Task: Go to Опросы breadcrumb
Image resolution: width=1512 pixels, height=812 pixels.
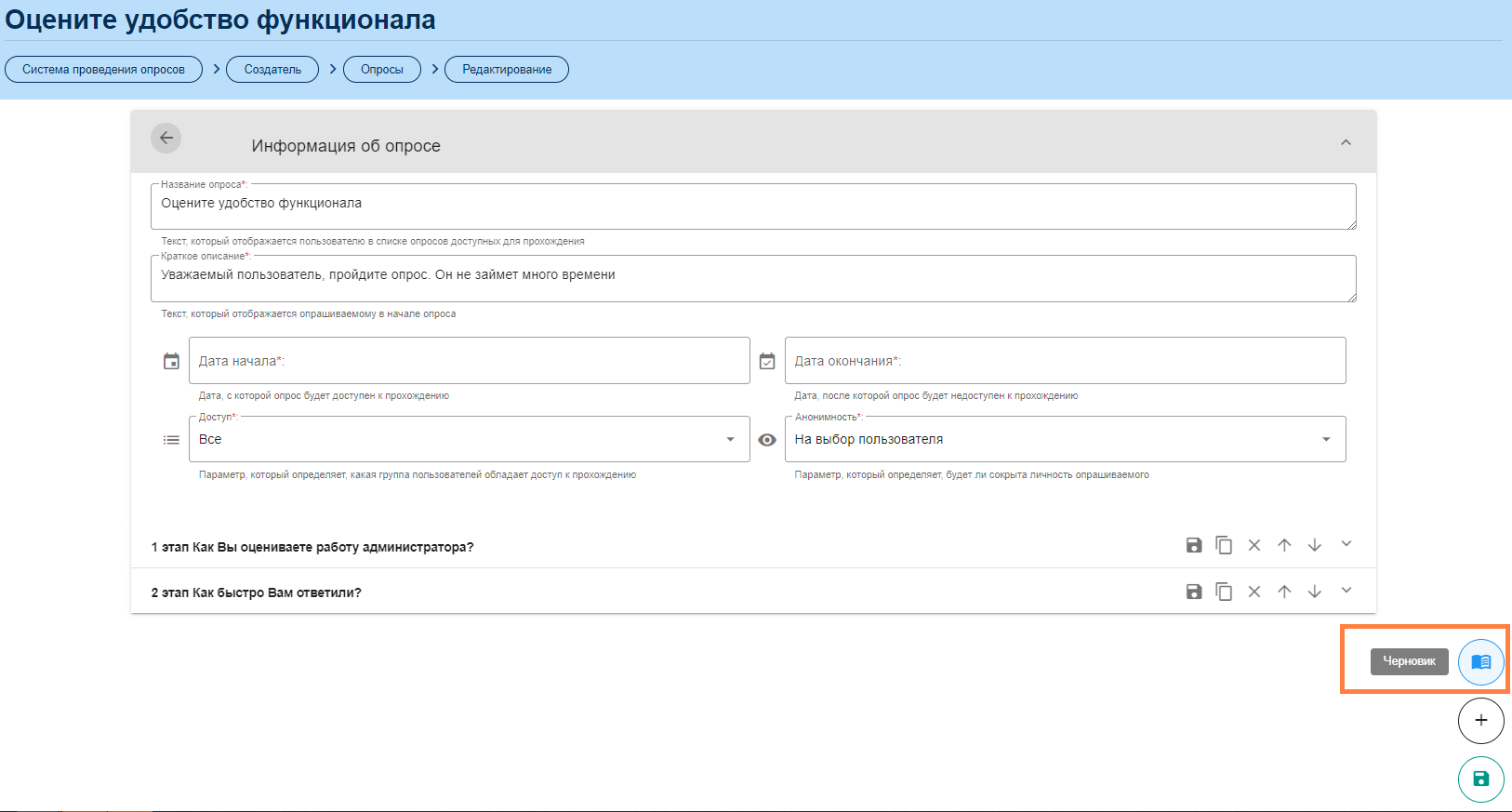Action: (x=382, y=70)
